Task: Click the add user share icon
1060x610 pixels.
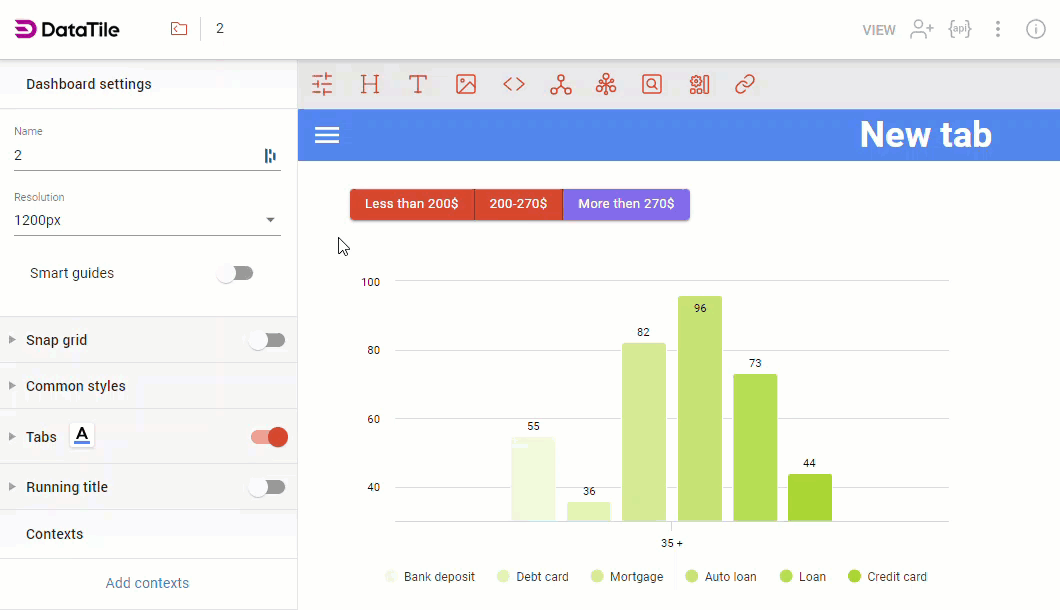Action: (x=921, y=29)
